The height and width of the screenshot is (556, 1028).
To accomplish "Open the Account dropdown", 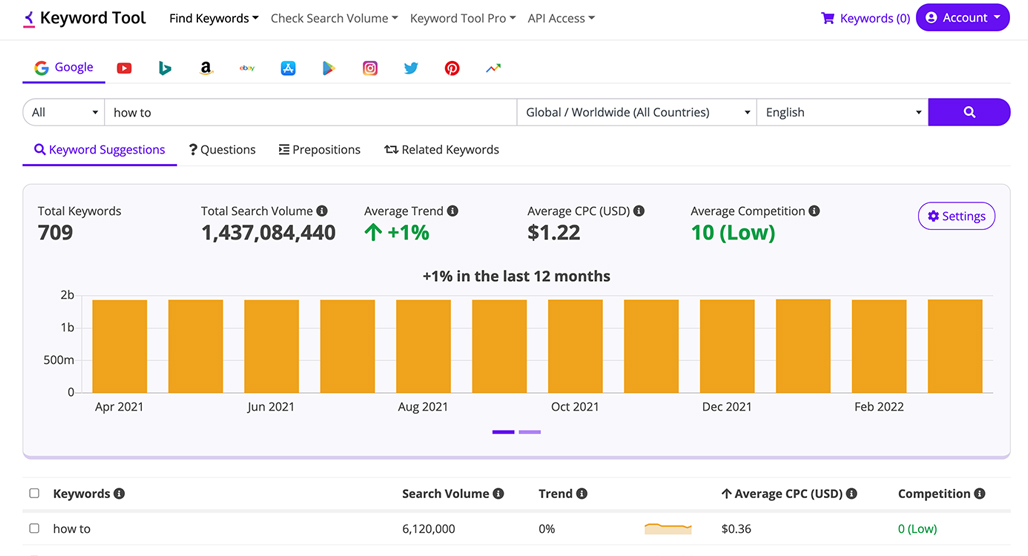I will (x=962, y=18).
